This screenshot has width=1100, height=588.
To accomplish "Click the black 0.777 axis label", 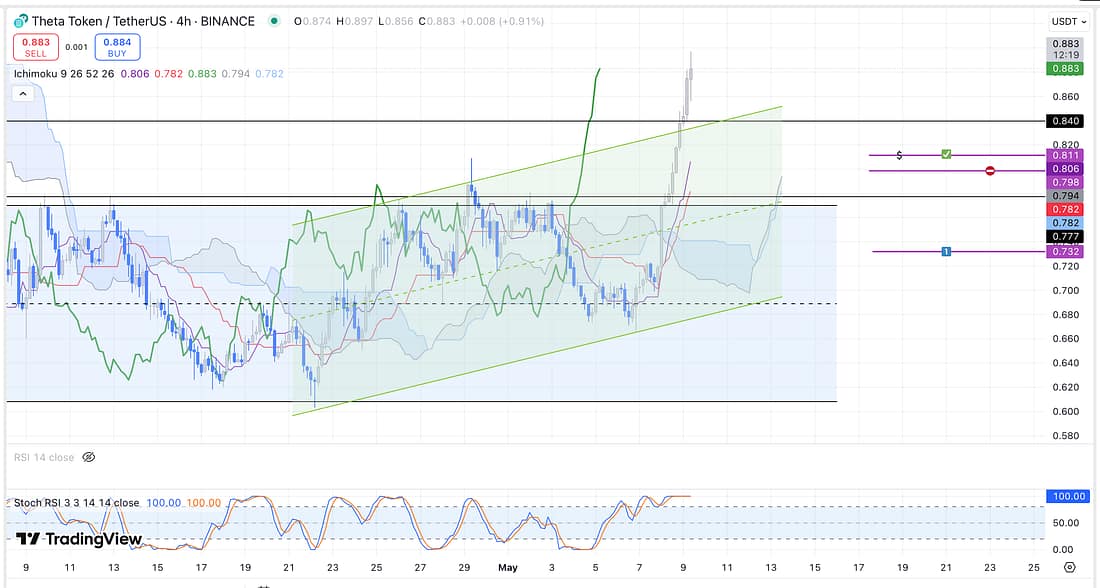I will pos(1065,236).
